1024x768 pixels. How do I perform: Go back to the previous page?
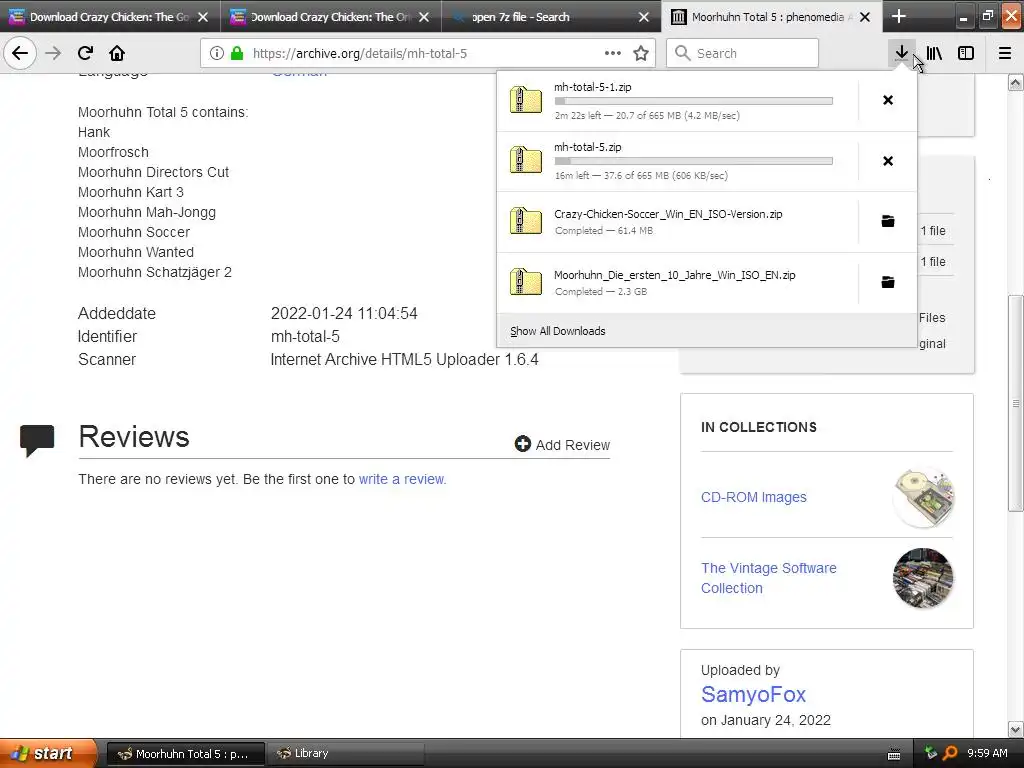(x=20, y=53)
